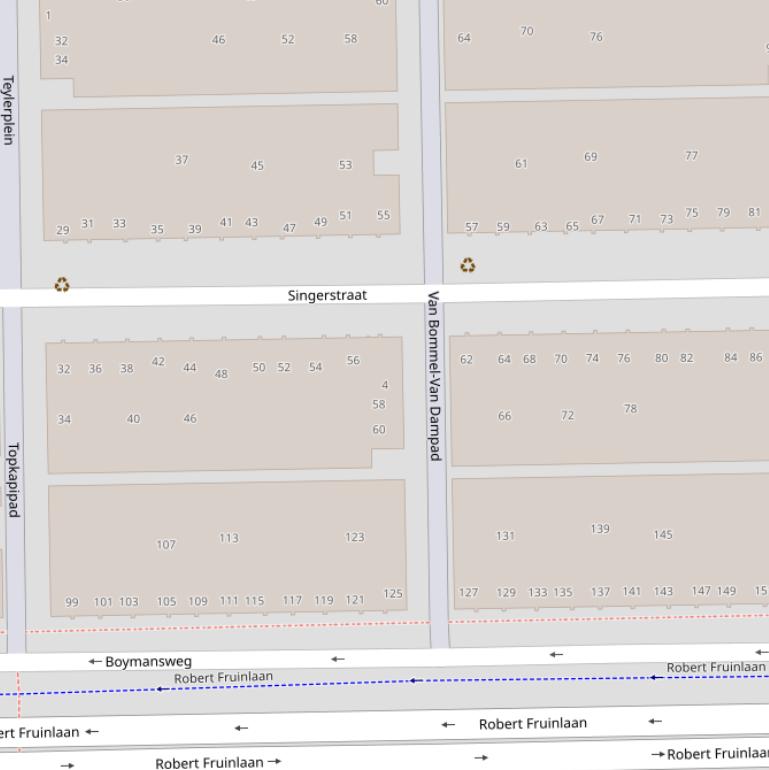Select building number 145

coord(663,535)
